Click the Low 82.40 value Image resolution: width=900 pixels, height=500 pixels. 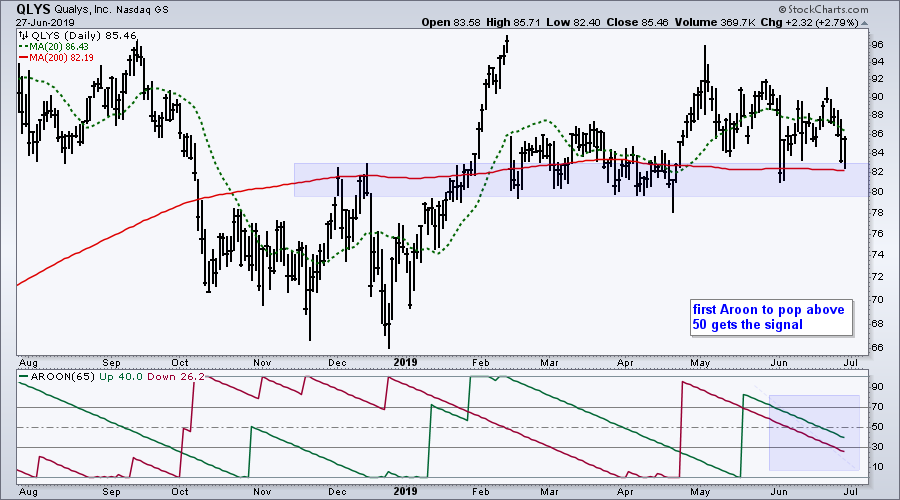coord(573,23)
